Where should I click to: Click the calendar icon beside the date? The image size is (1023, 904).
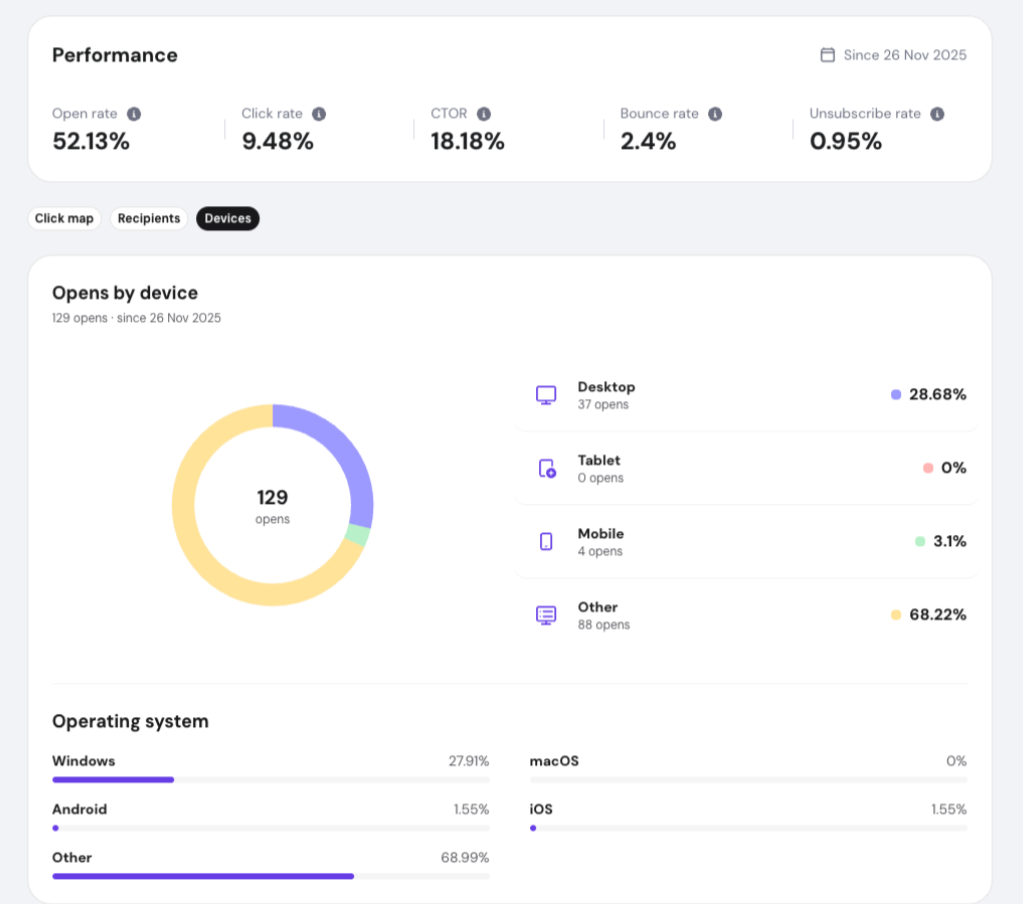[827, 55]
